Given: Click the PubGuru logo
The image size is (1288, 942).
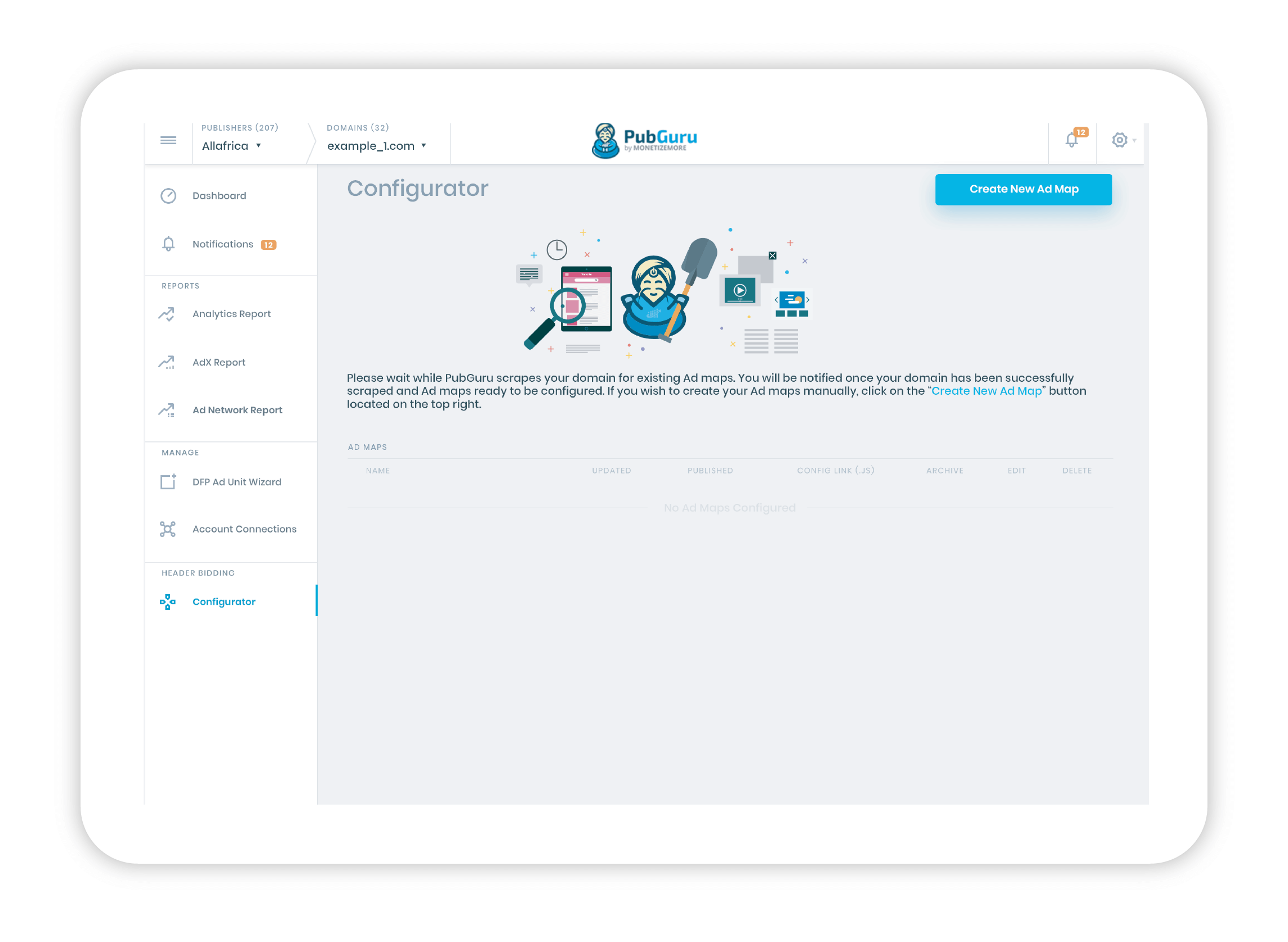Looking at the screenshot, I should 644,141.
